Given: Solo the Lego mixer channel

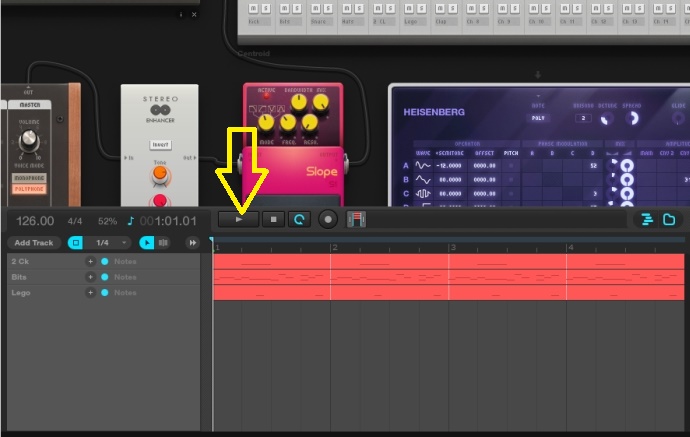Looking at the screenshot, I should click(x=421, y=8).
